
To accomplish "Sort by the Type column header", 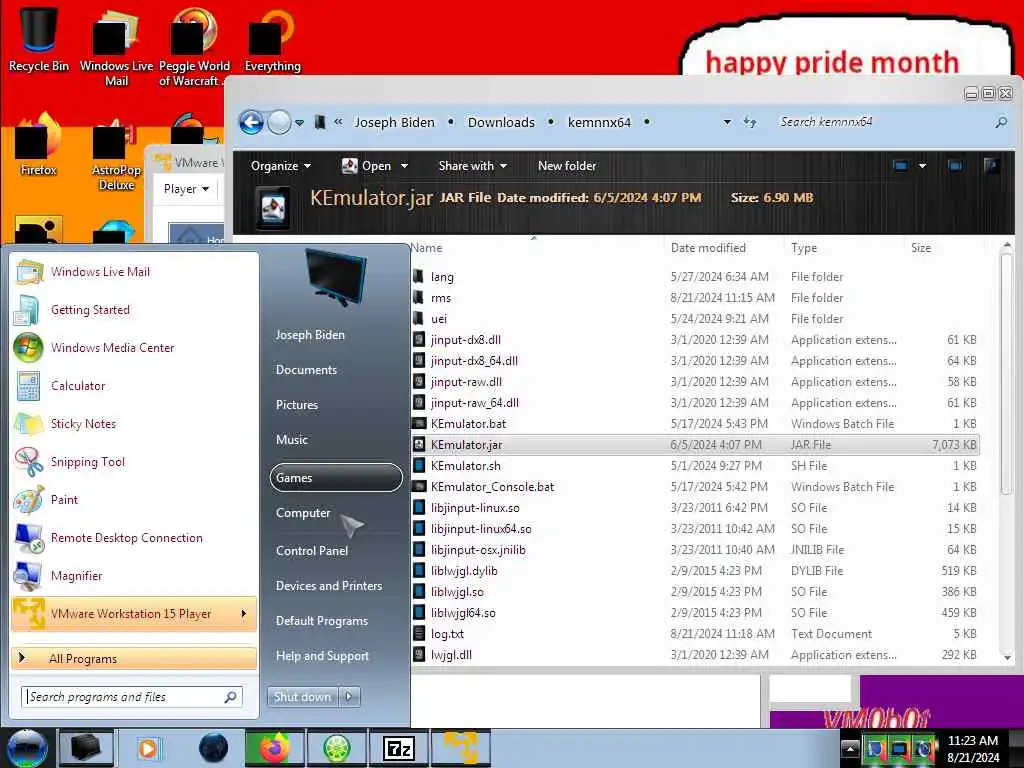I will coord(804,248).
